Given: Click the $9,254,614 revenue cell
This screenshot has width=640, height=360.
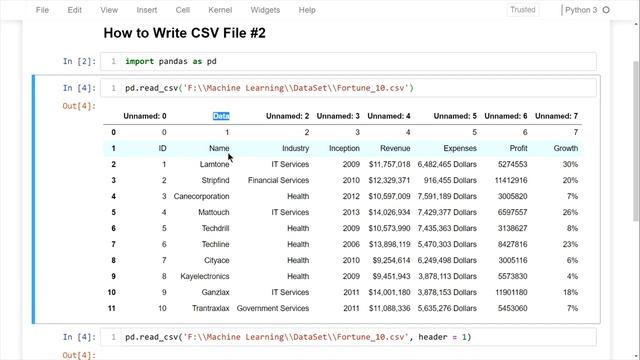Looking at the screenshot, I should click(391, 260).
